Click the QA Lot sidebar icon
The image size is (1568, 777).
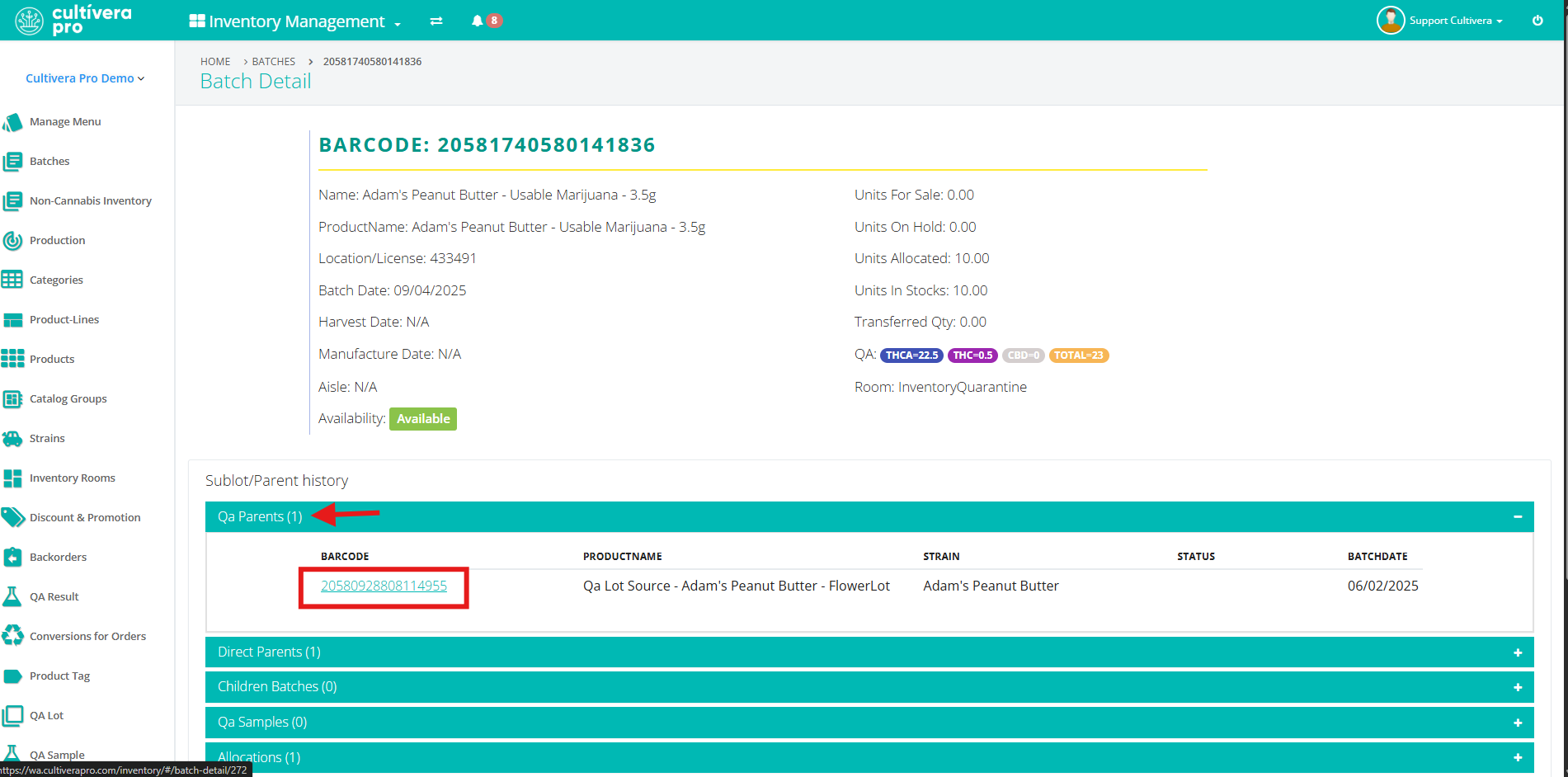[12, 716]
